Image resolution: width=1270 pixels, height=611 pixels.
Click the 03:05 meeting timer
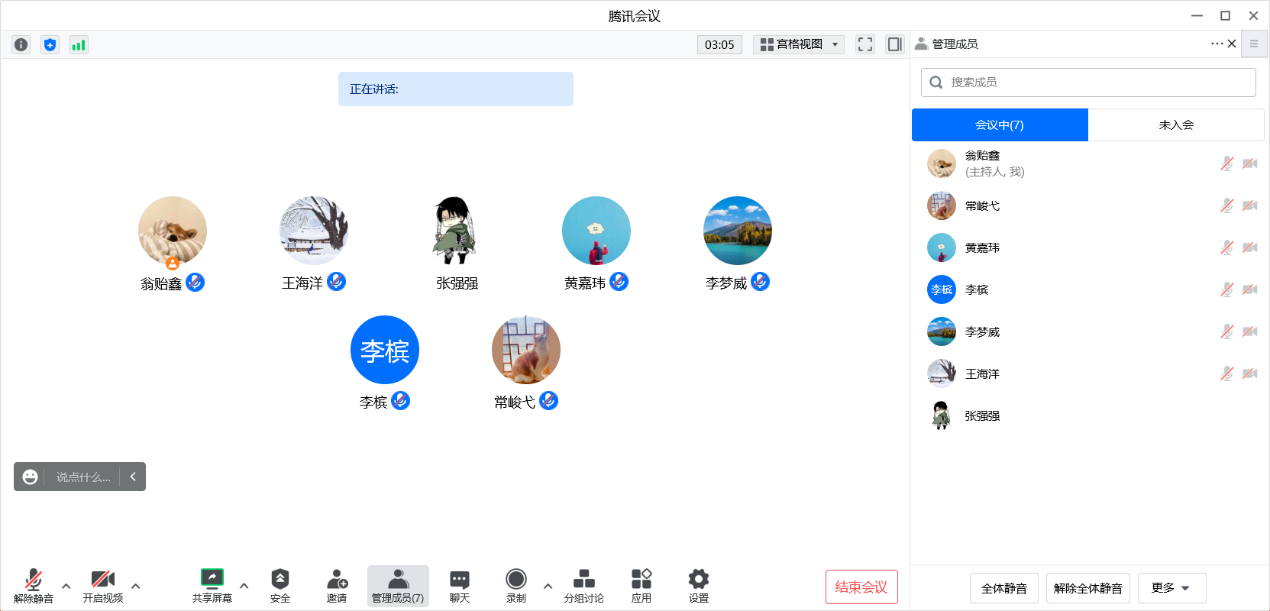point(720,44)
